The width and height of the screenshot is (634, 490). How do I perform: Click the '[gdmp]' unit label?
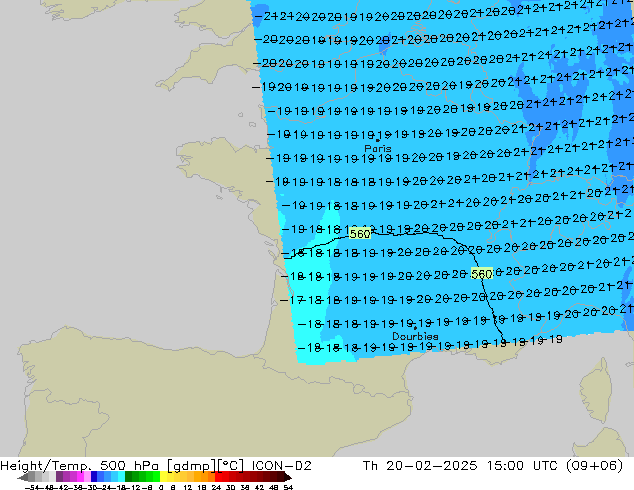[x=191, y=466]
